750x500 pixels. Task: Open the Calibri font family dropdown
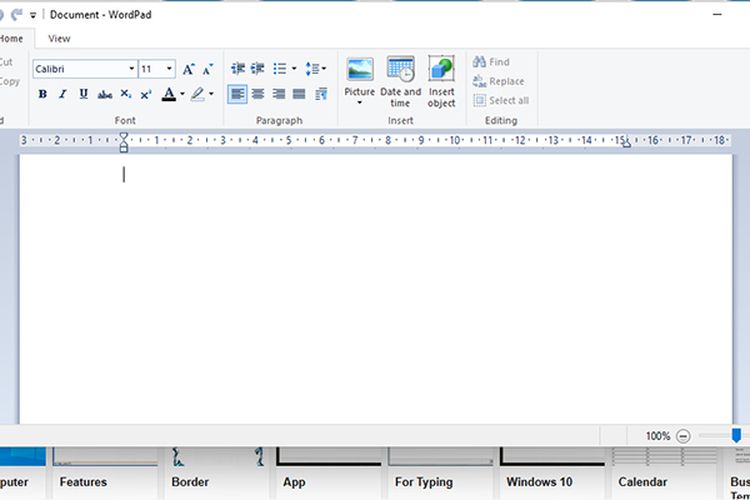pyautogui.click(x=132, y=69)
